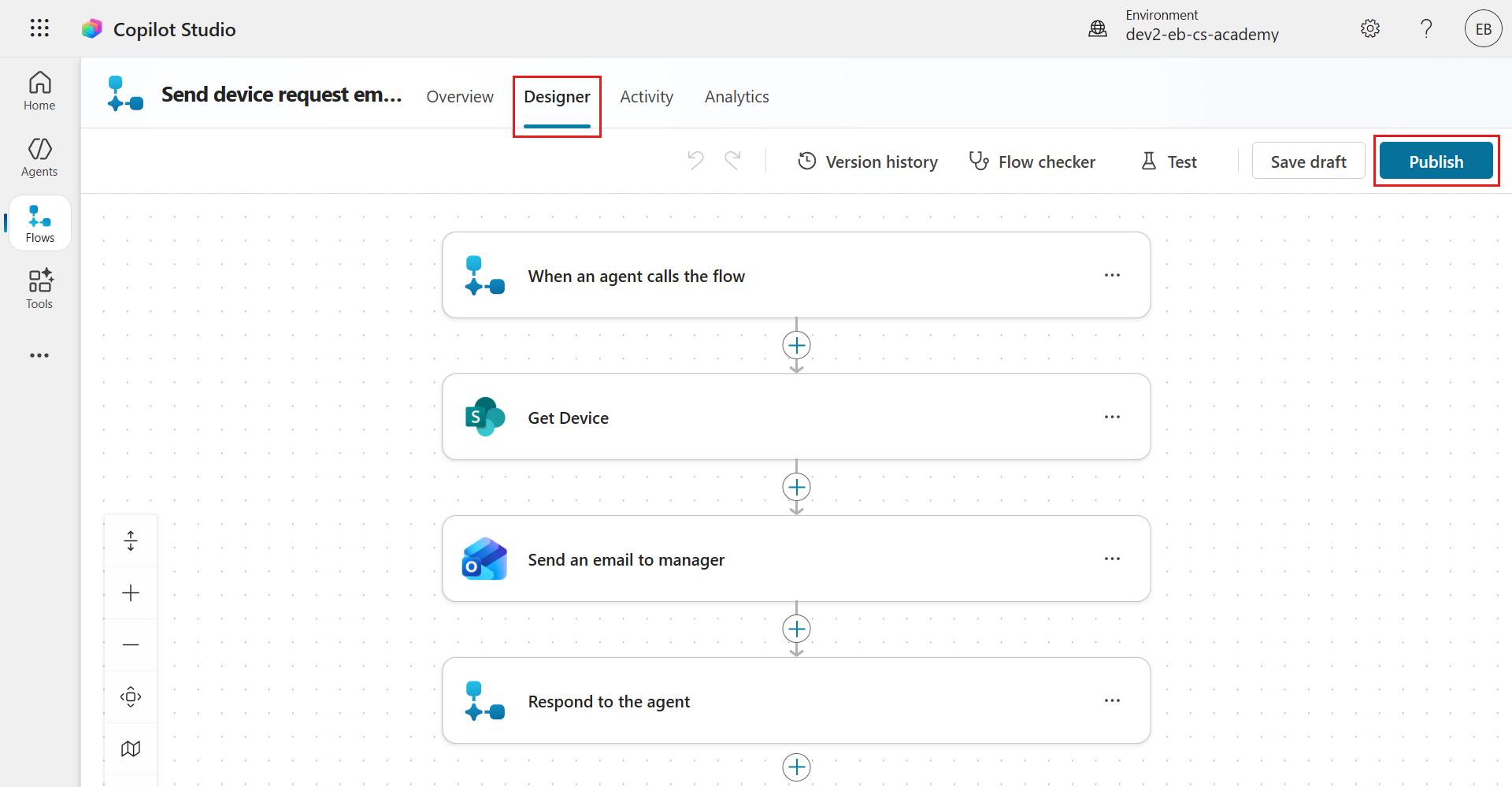Zoom out on the flow canvas
This screenshot has width=1512, height=787.
tap(131, 645)
